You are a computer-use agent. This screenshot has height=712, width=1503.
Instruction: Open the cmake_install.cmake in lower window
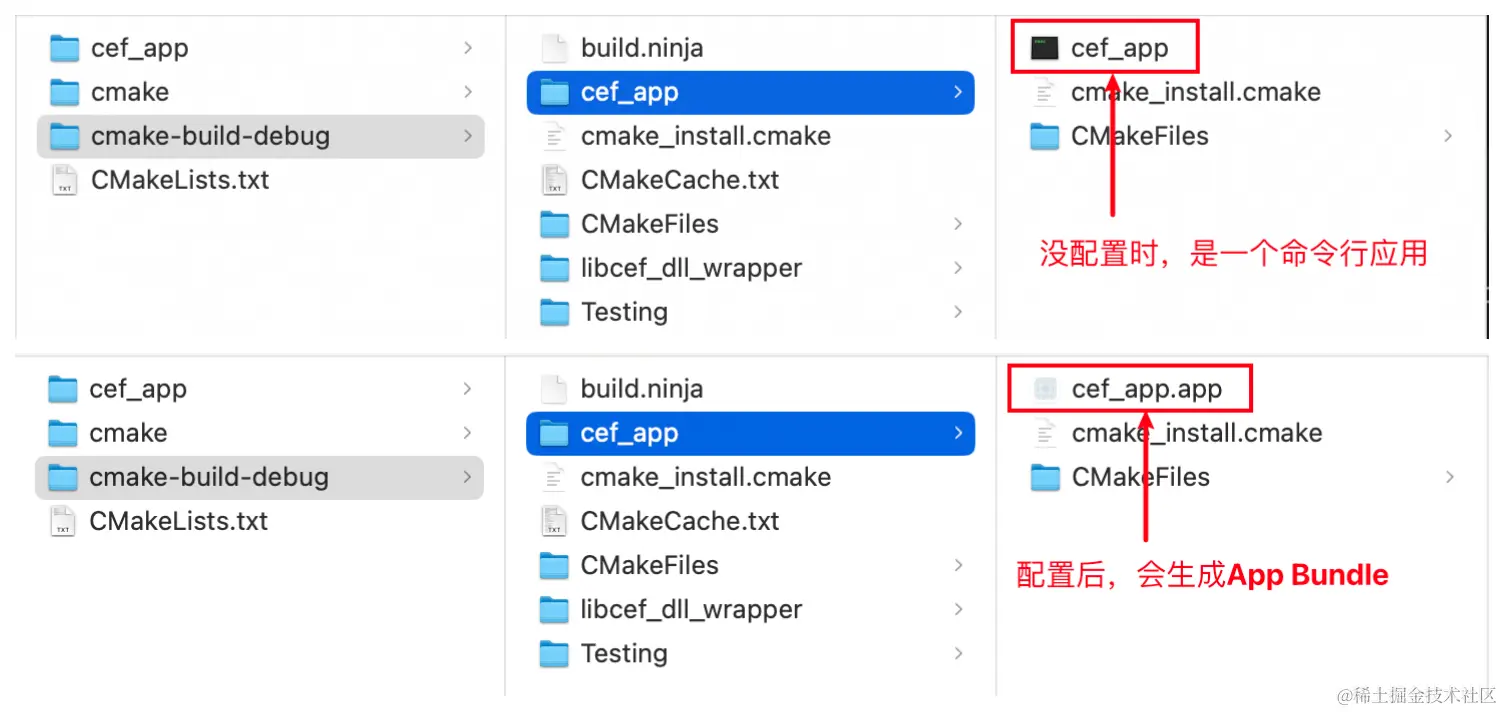tap(705, 477)
